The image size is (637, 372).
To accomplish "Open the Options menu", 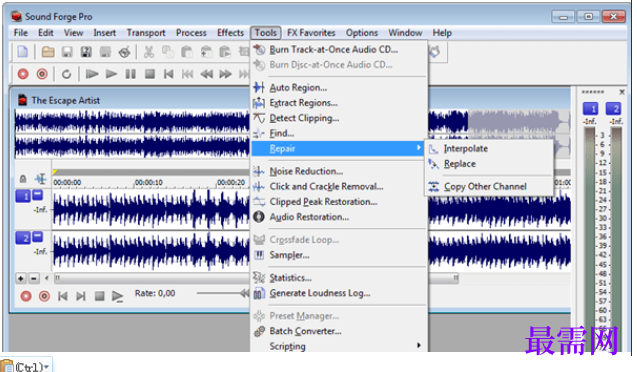I will (362, 32).
